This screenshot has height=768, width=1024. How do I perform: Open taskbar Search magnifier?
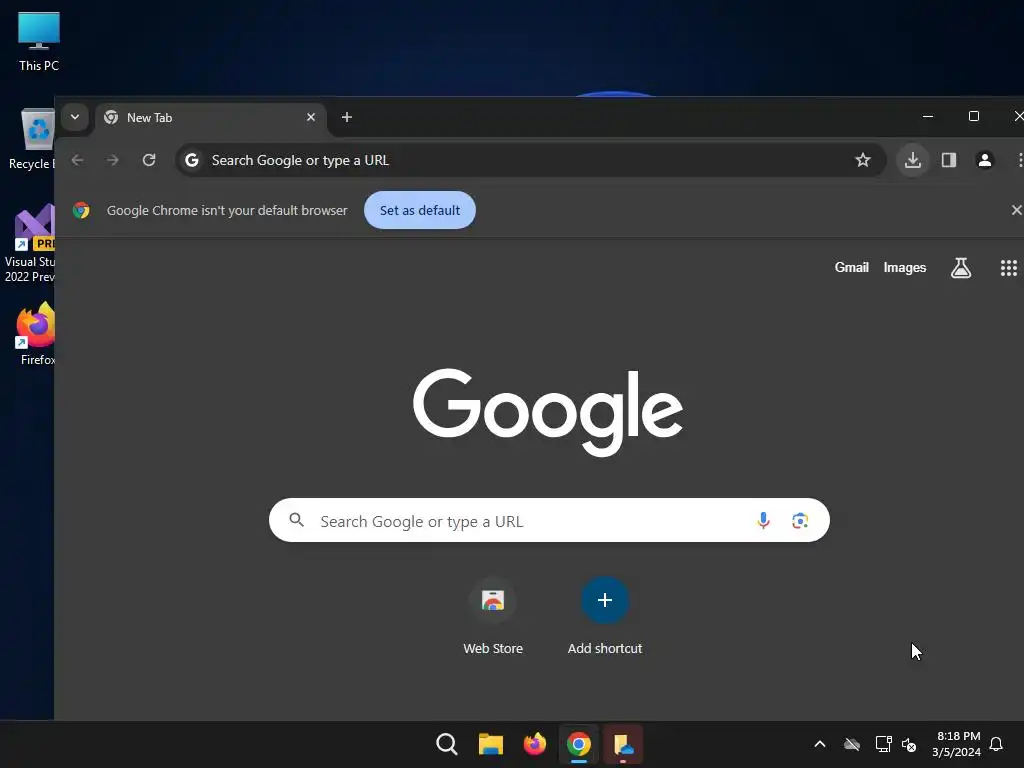(x=447, y=744)
